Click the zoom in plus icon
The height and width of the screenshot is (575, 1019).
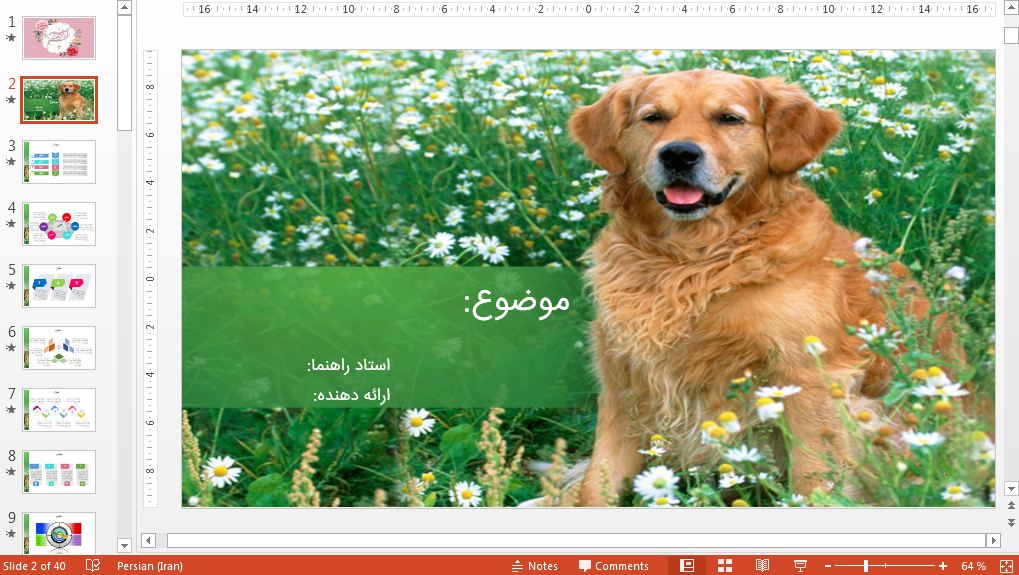[x=943, y=566]
